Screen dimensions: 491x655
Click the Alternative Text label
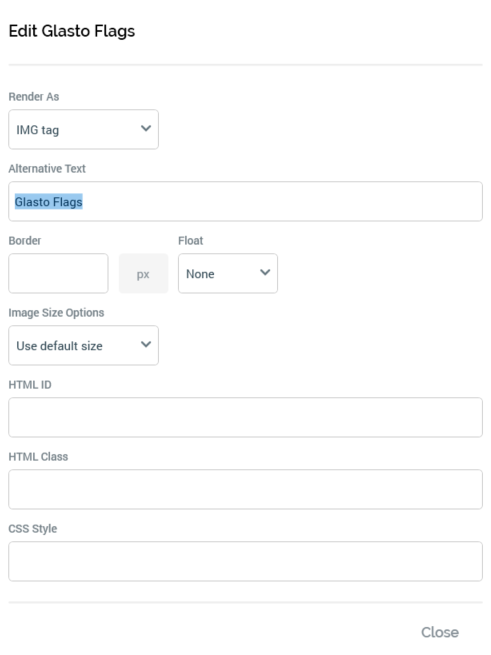pos(47,168)
